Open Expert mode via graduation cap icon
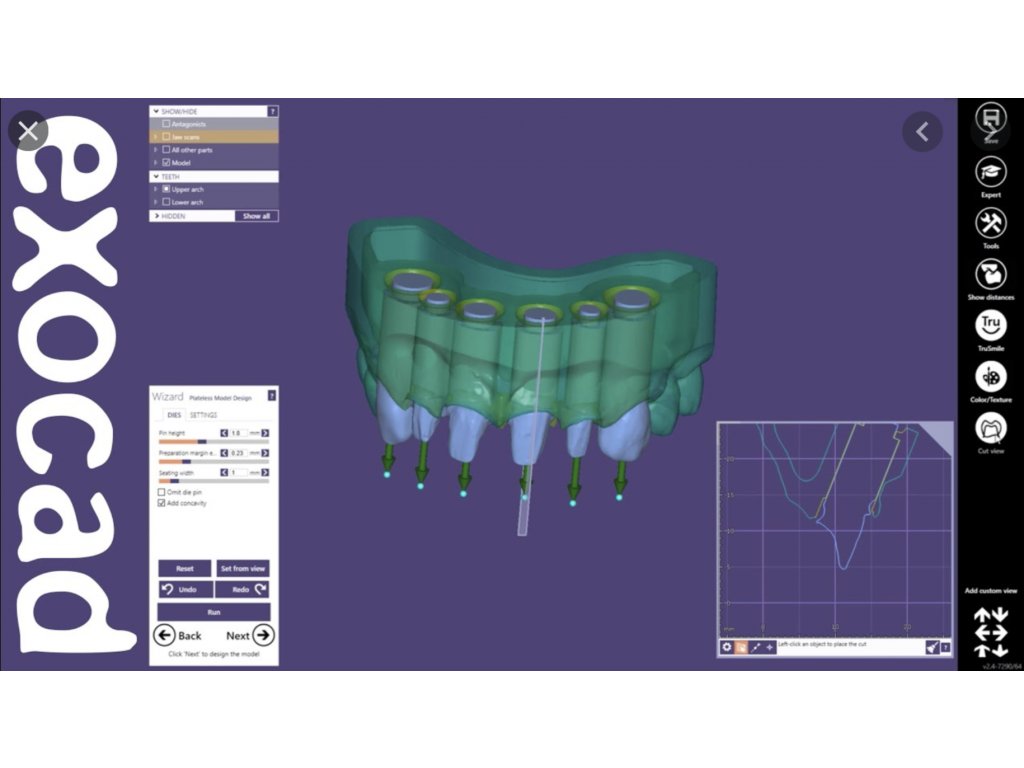1024x768 pixels. click(991, 172)
